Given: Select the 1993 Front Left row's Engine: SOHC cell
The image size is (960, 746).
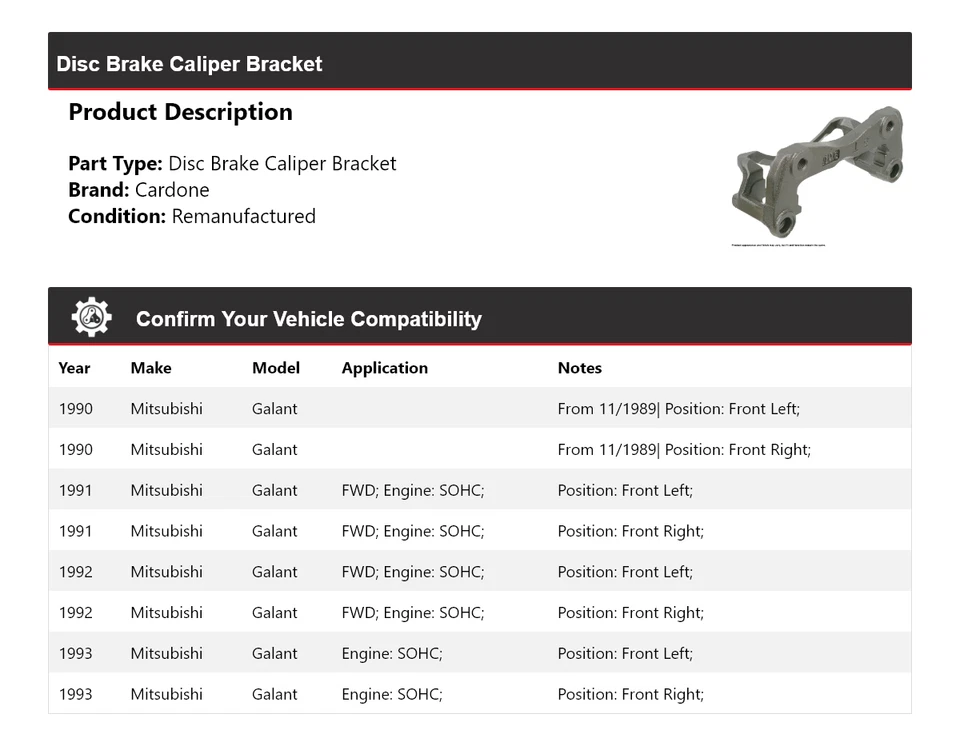Looking at the screenshot, I should 392,654.
